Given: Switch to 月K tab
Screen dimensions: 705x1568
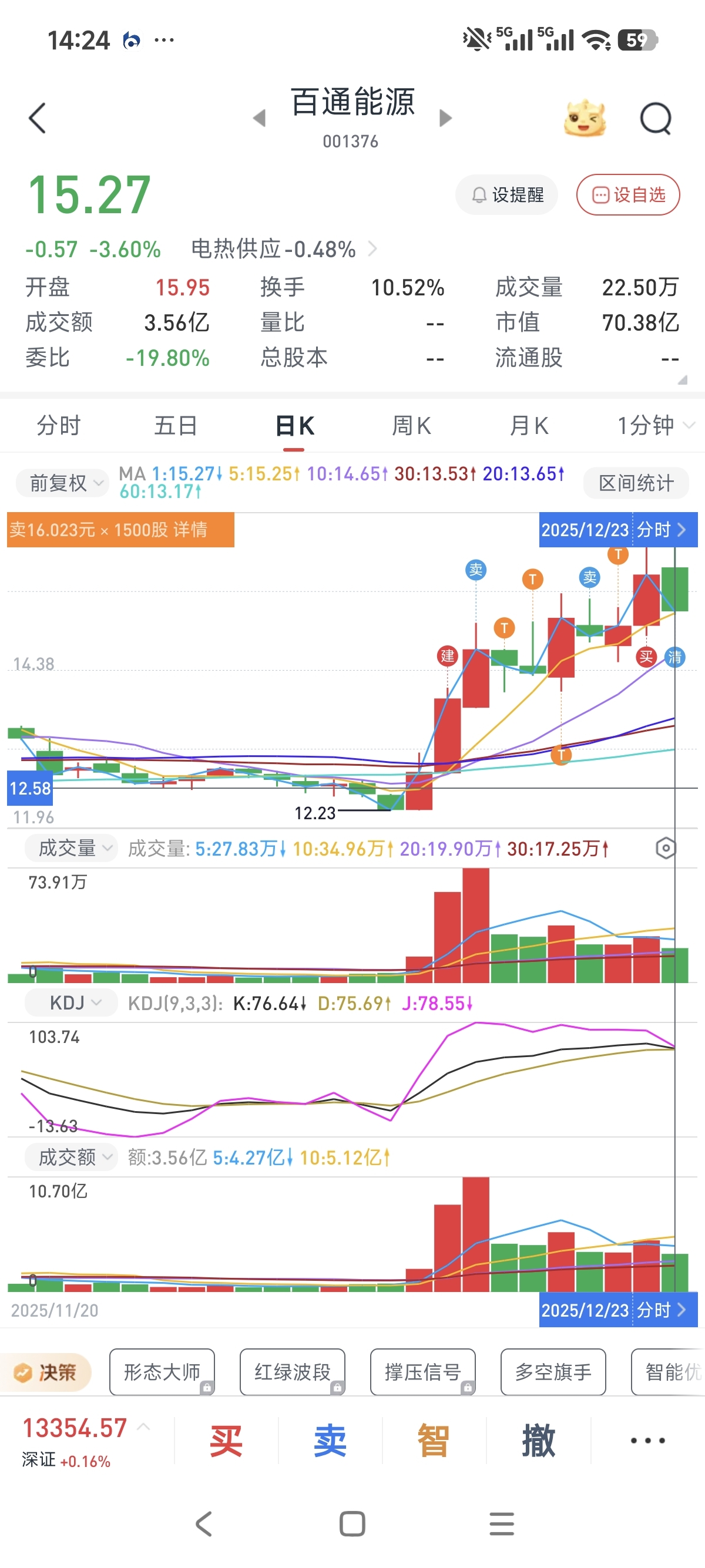Looking at the screenshot, I should 529,426.
